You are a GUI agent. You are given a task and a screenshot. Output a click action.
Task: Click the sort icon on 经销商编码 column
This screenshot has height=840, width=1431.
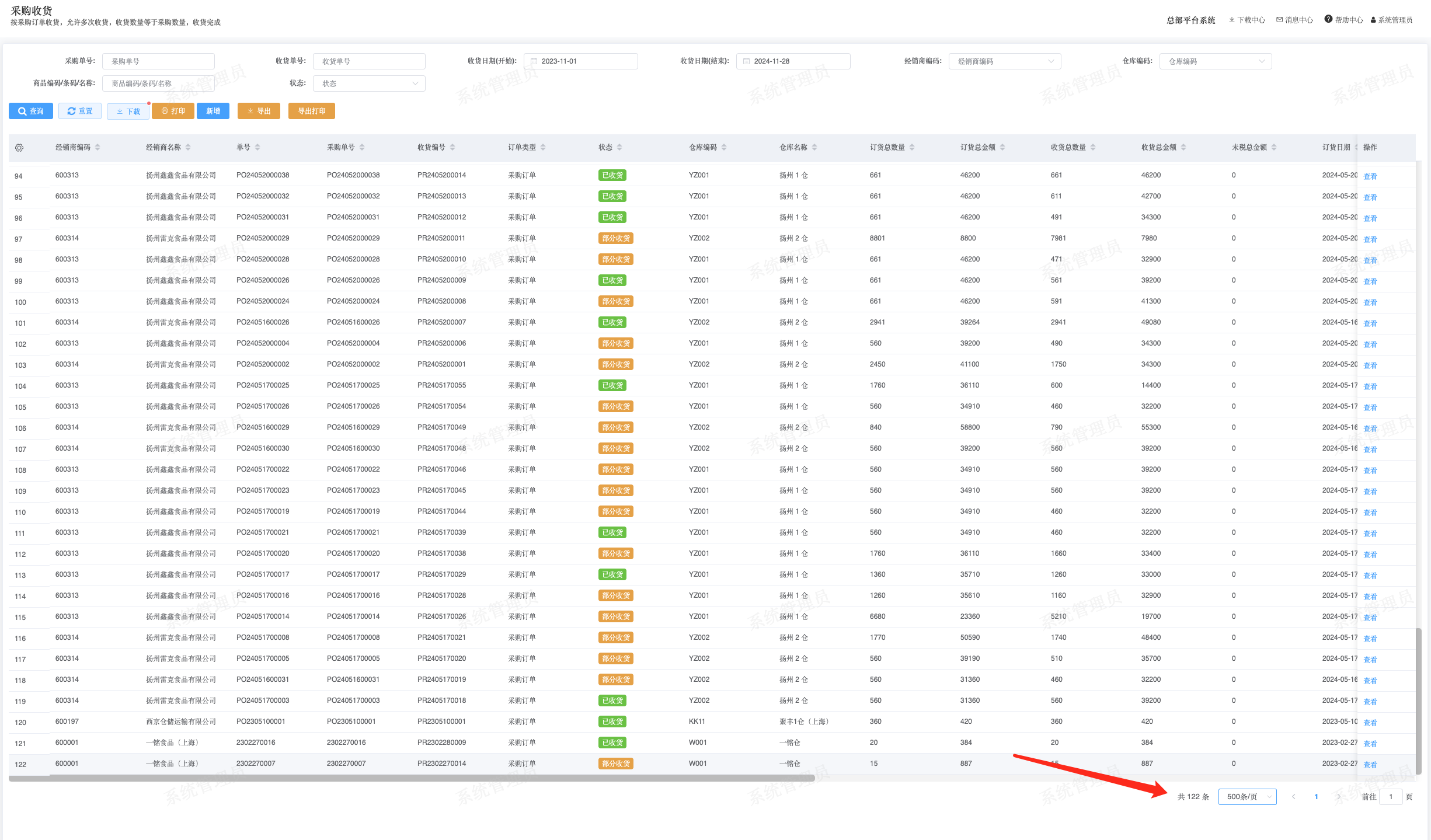point(98,148)
